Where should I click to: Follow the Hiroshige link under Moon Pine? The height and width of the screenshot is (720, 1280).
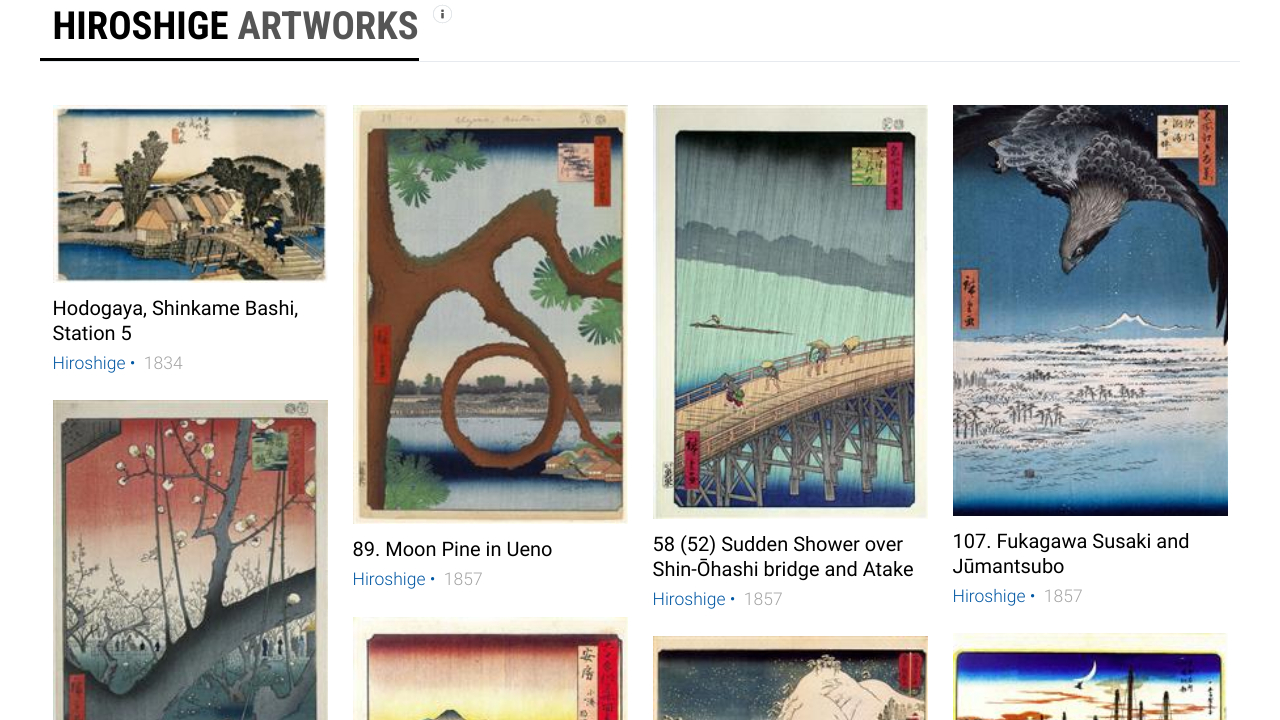point(389,579)
